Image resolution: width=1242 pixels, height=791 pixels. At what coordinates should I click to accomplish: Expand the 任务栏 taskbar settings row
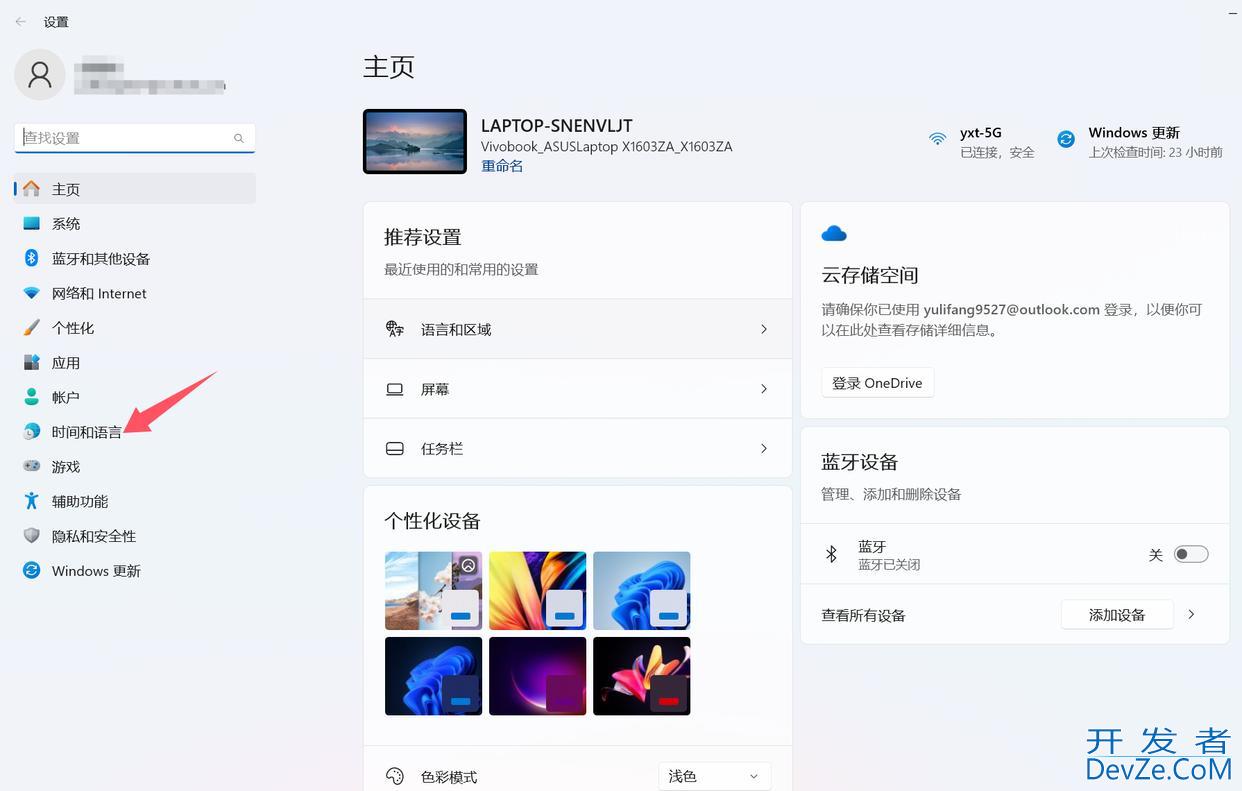577,449
